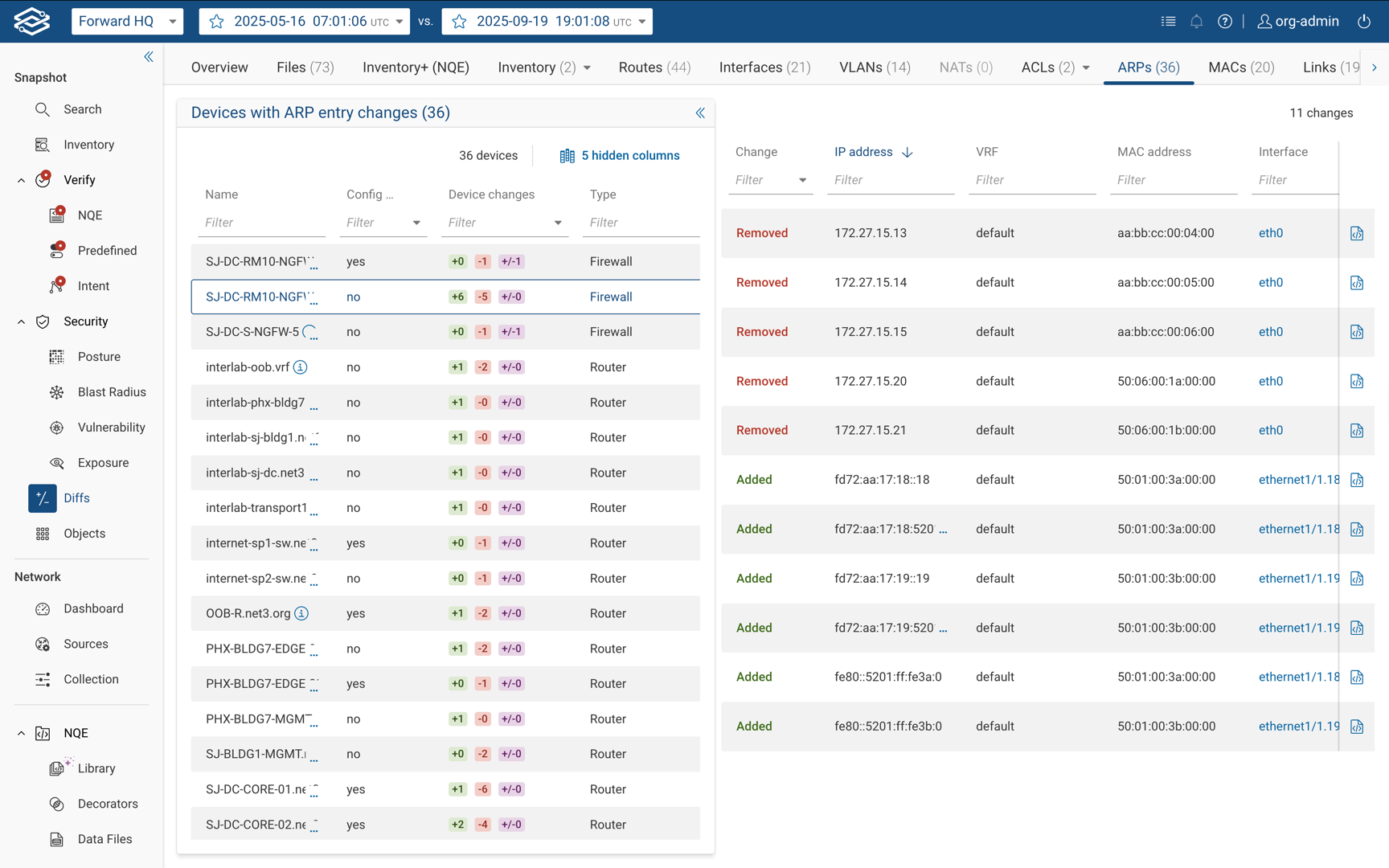
Task: Click info icon next to interlab-oob.vrf
Action: [301, 367]
